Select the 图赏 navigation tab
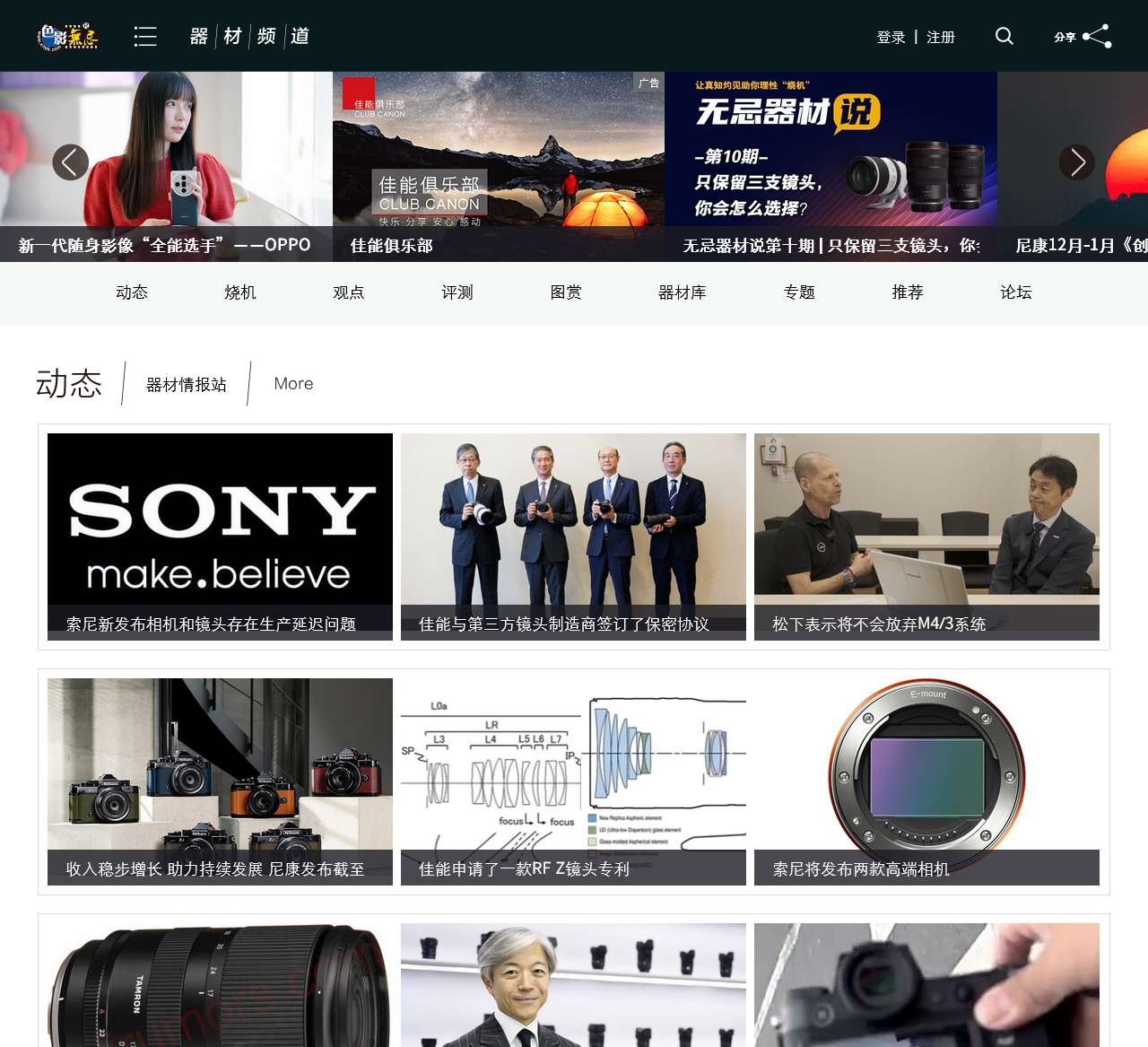Image resolution: width=1148 pixels, height=1047 pixels. [x=566, y=292]
